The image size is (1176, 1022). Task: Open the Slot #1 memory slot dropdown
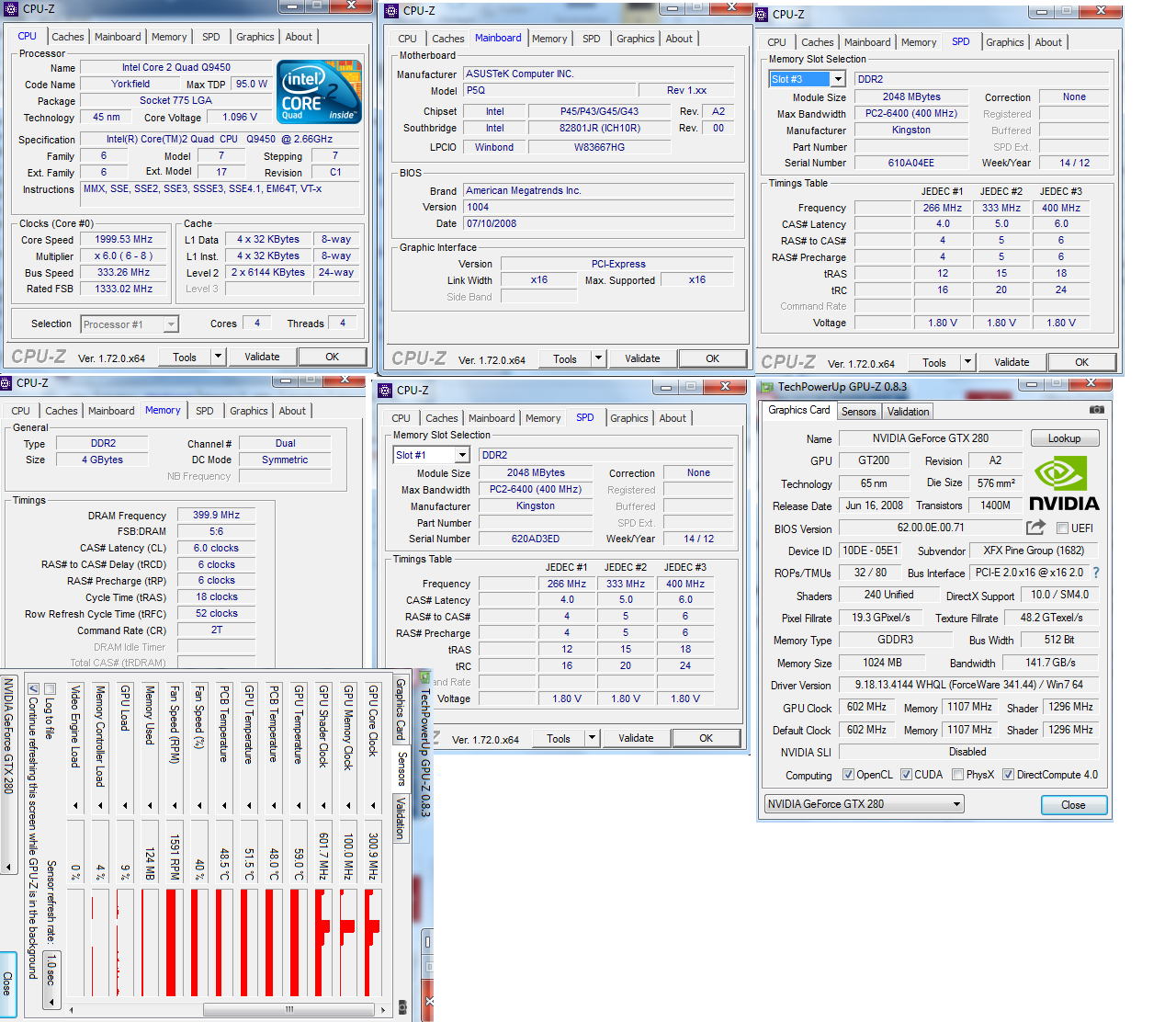(x=463, y=455)
